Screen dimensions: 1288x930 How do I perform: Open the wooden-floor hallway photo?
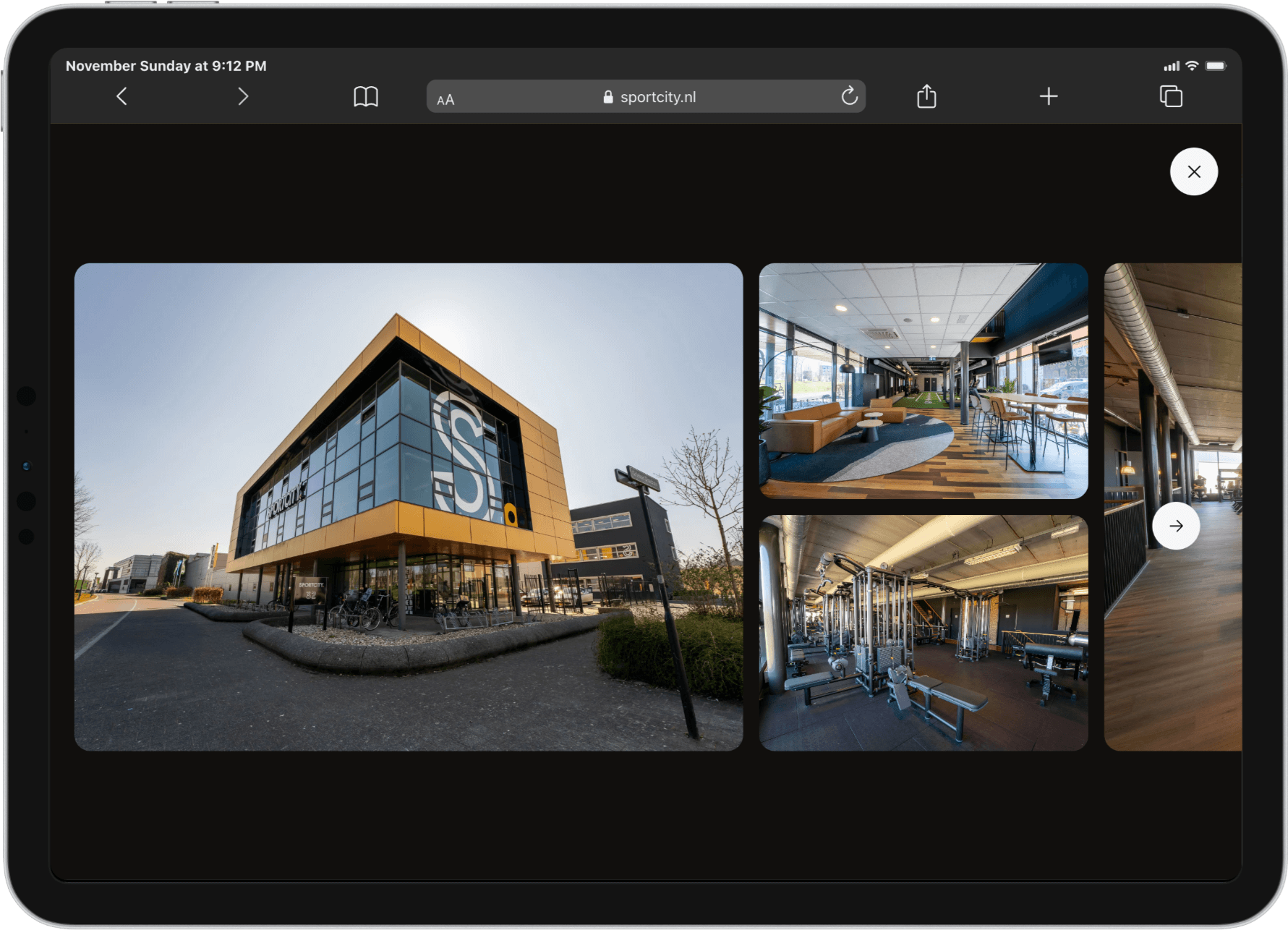(x=1173, y=507)
